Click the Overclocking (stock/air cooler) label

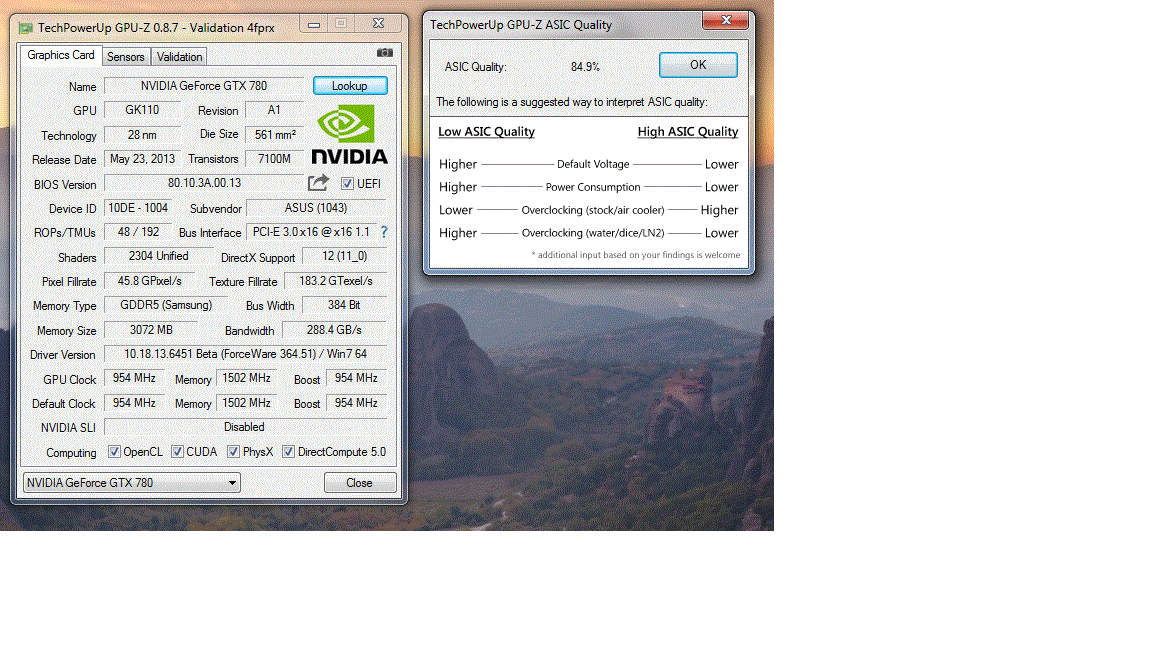tap(593, 210)
